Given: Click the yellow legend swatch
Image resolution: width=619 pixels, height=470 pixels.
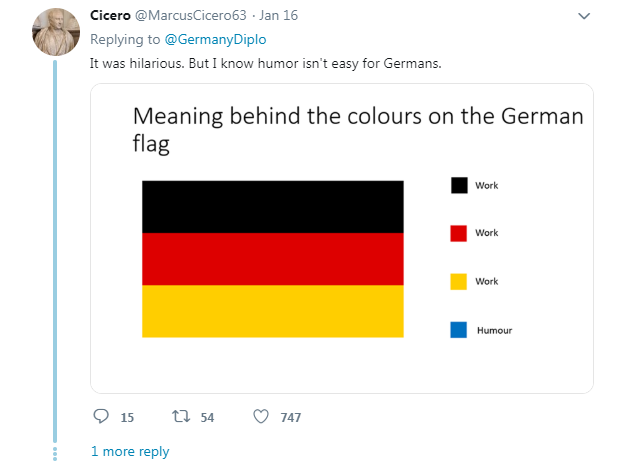Looking at the screenshot, I should coord(459,282).
